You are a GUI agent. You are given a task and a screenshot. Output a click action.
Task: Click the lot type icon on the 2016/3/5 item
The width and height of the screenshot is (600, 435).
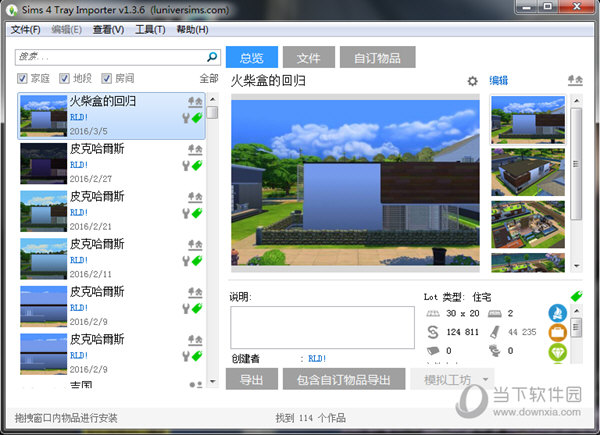tap(195, 101)
